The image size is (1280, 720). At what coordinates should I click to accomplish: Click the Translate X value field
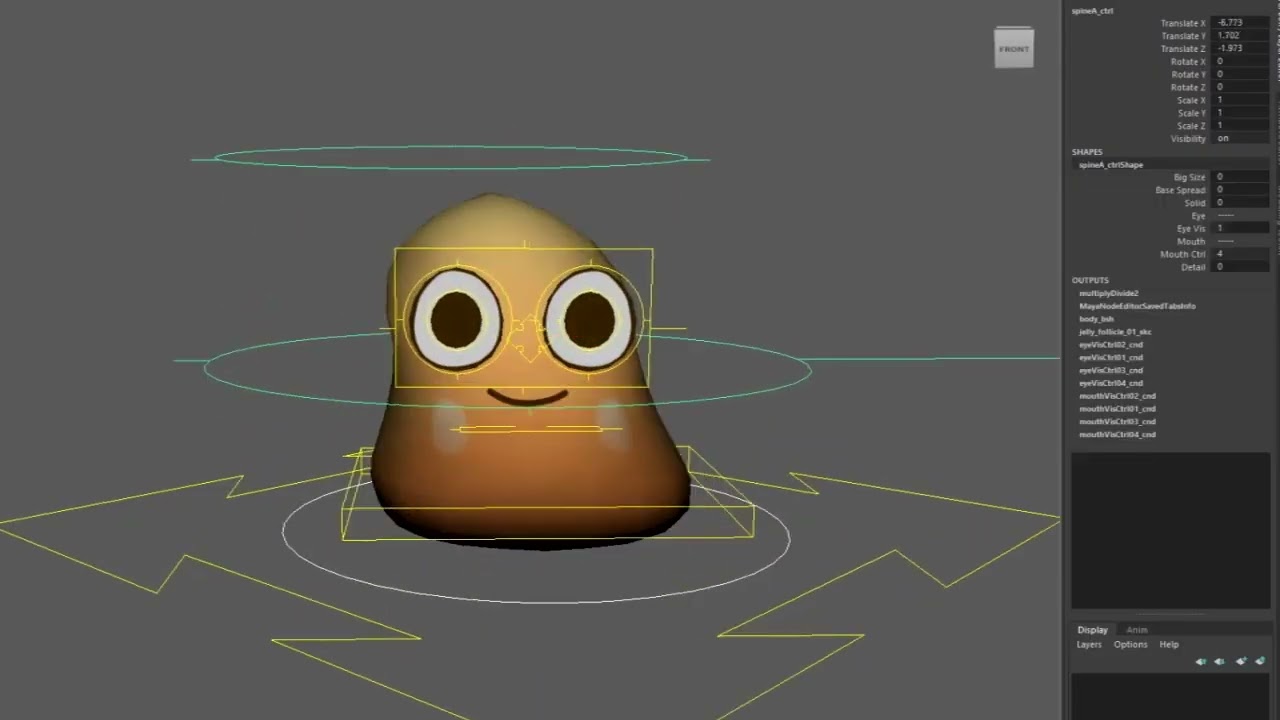point(1240,23)
